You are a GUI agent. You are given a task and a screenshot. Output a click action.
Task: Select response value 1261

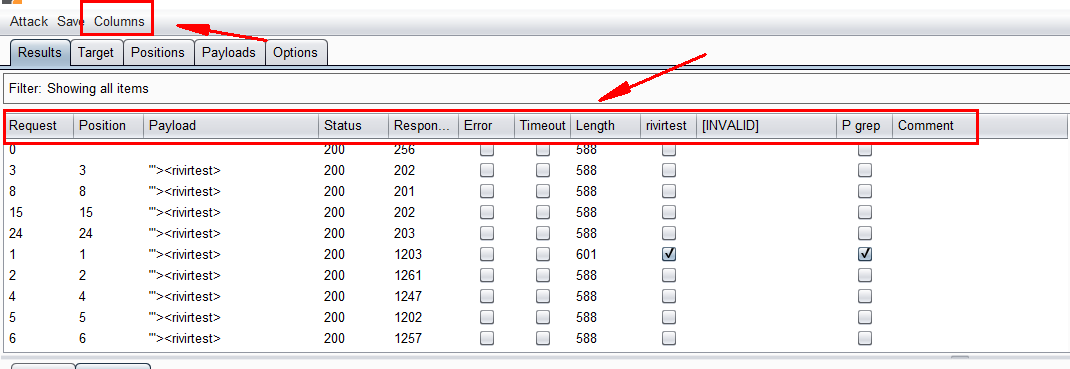pos(408,276)
